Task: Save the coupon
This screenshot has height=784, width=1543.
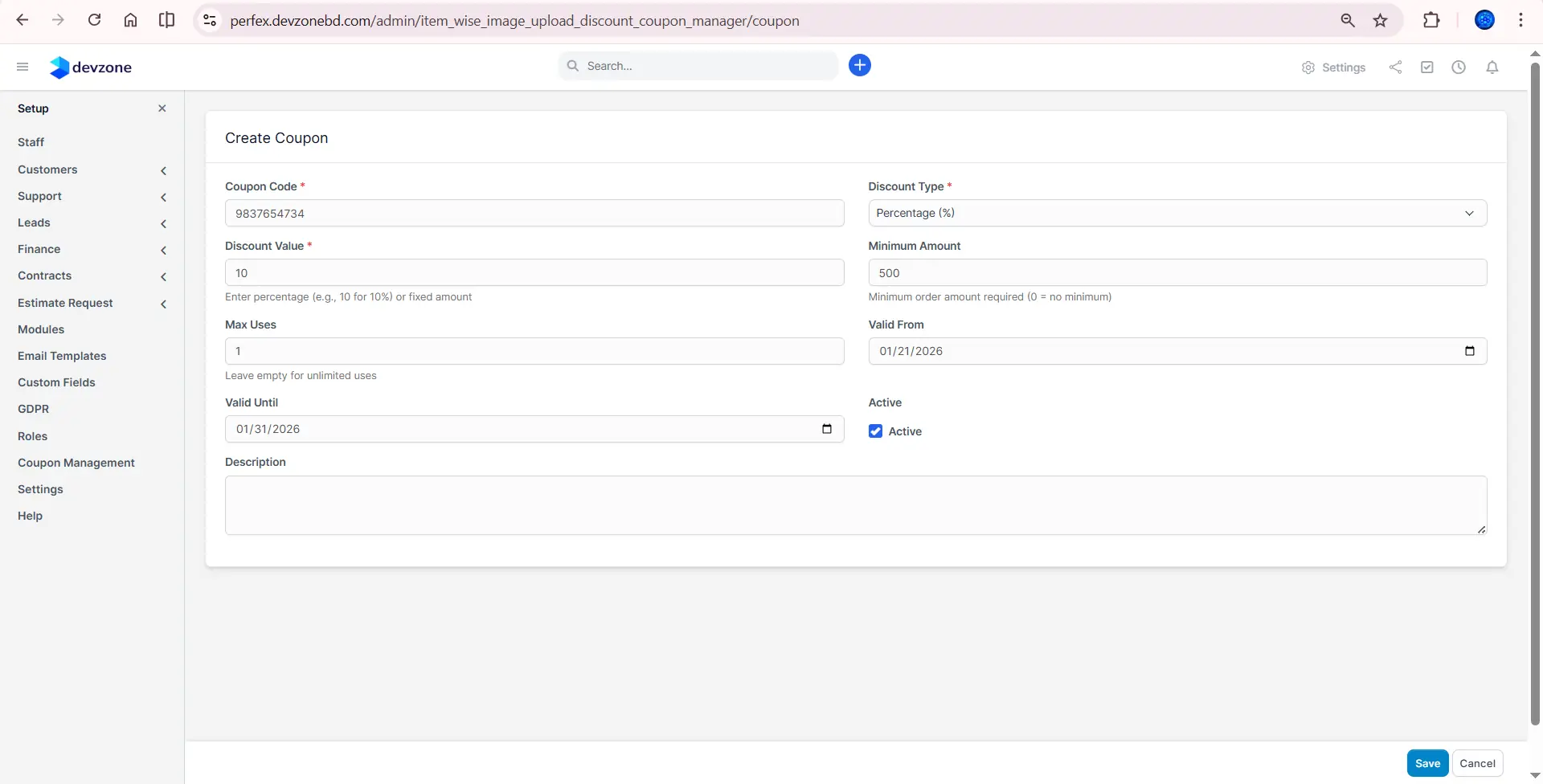Action: [1426, 763]
